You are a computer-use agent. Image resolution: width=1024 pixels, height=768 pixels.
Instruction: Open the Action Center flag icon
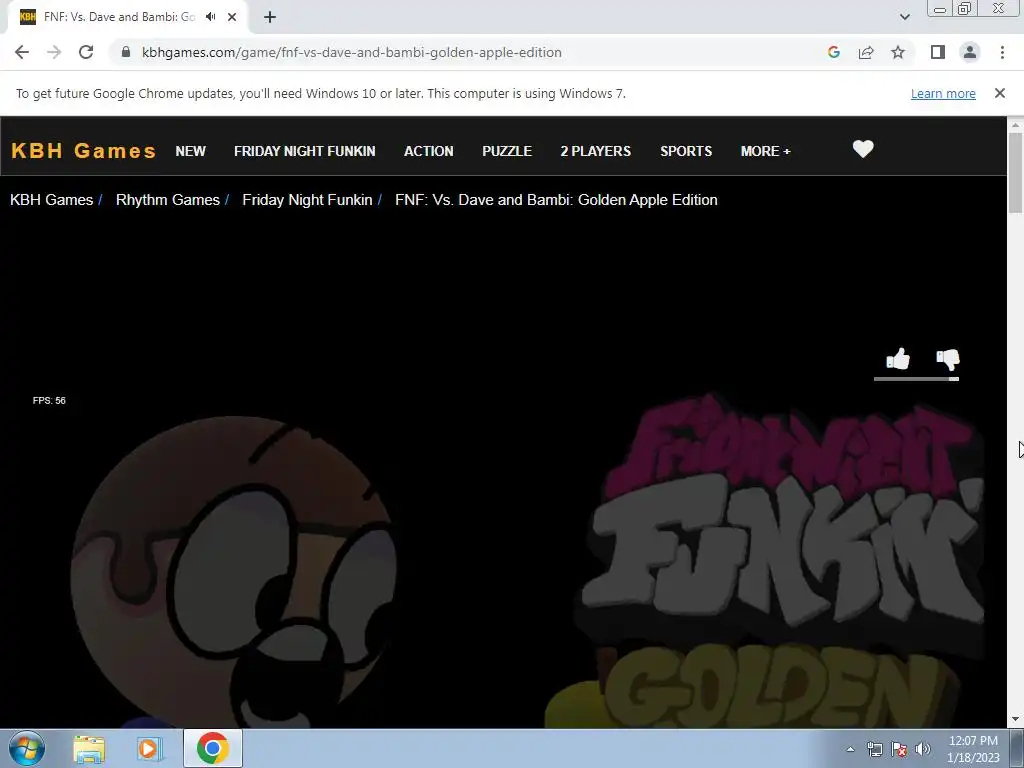[899, 749]
